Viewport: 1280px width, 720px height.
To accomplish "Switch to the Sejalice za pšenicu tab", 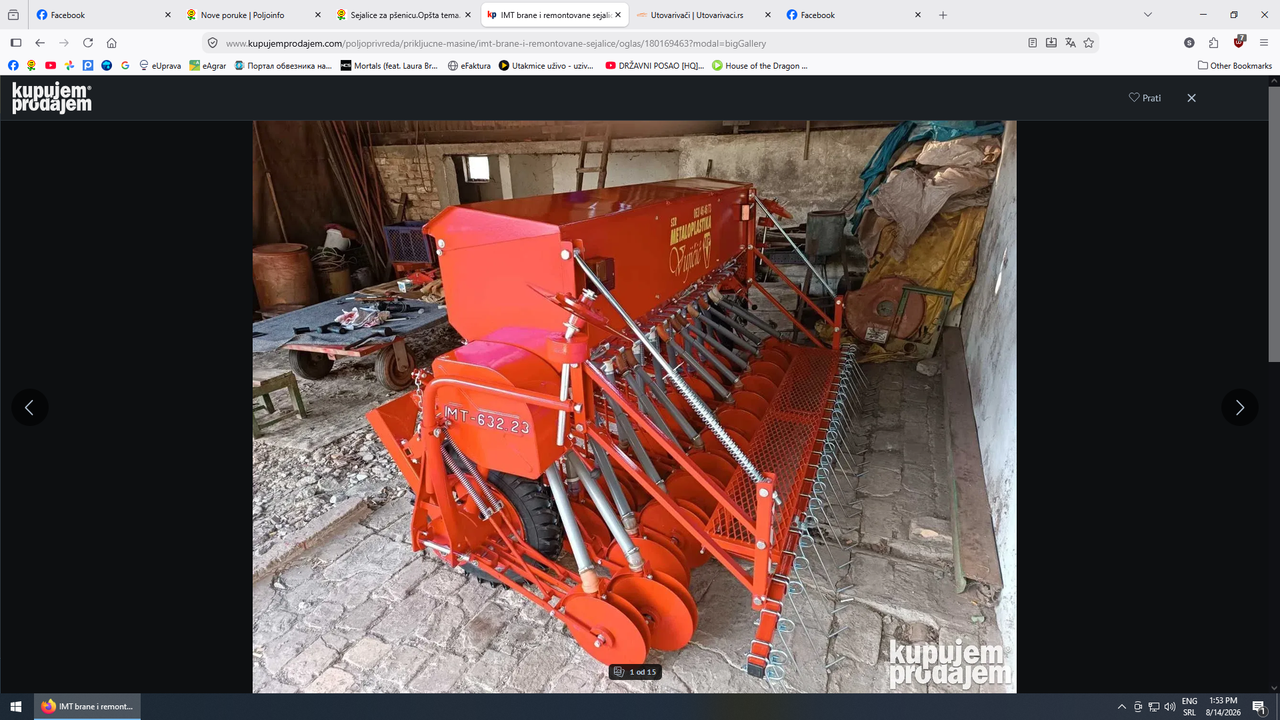I will tap(402, 15).
